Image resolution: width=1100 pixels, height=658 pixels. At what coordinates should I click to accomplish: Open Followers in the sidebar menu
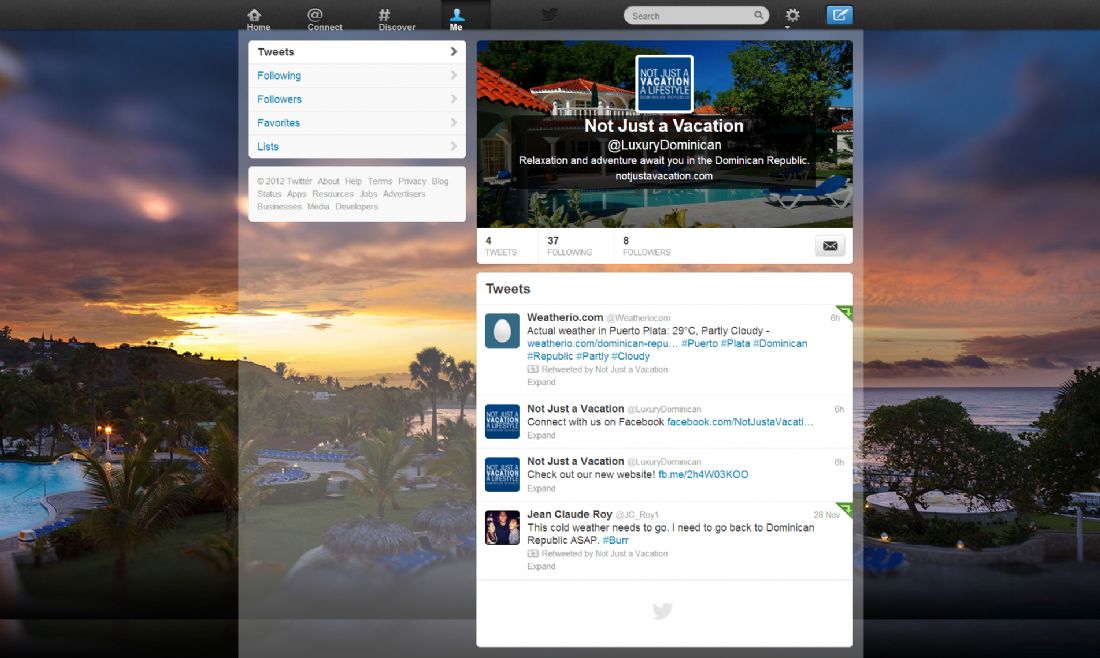[x=357, y=100]
